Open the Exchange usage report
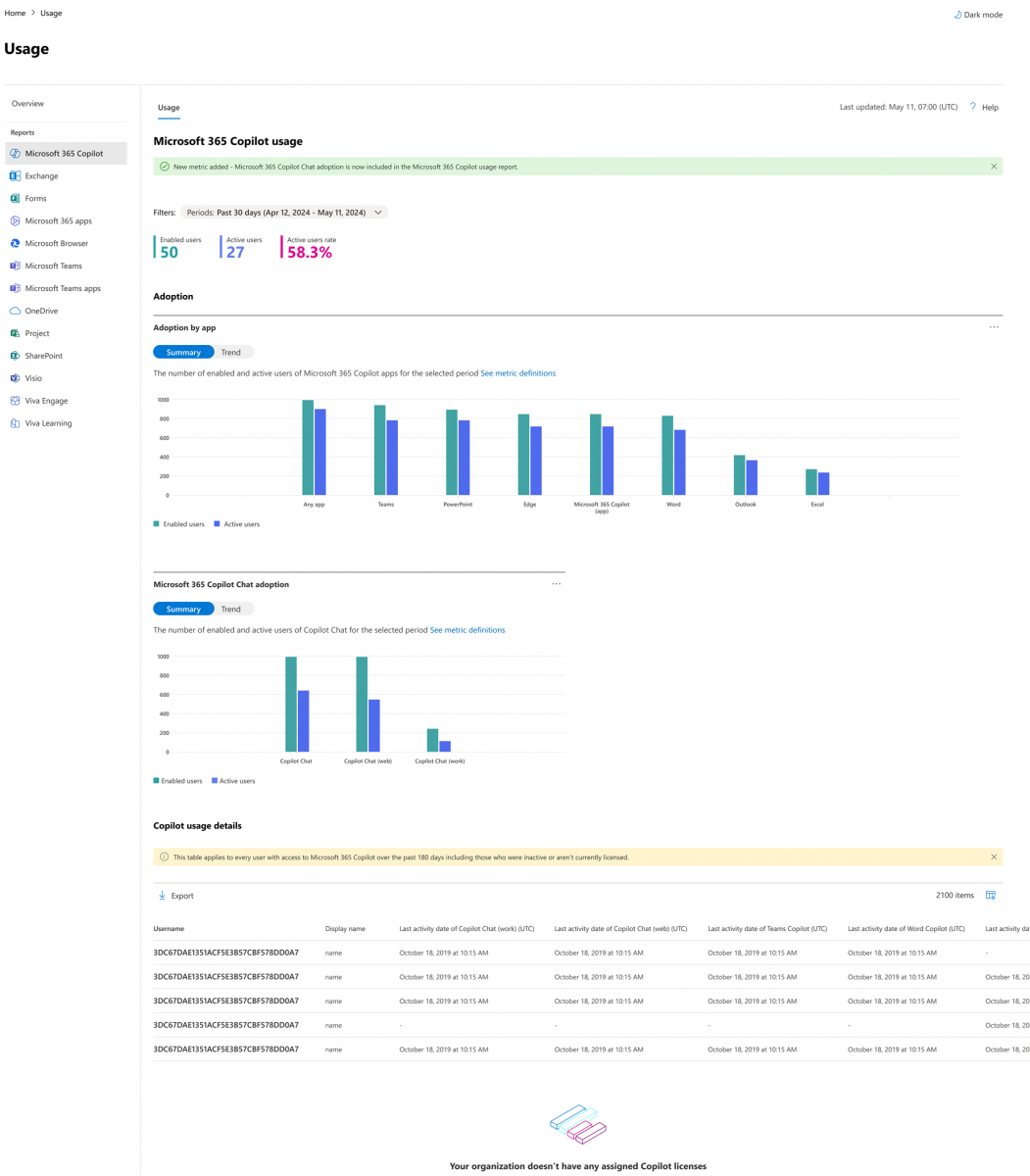Screen dimensions: 1030x1176 pyautogui.click(x=42, y=175)
